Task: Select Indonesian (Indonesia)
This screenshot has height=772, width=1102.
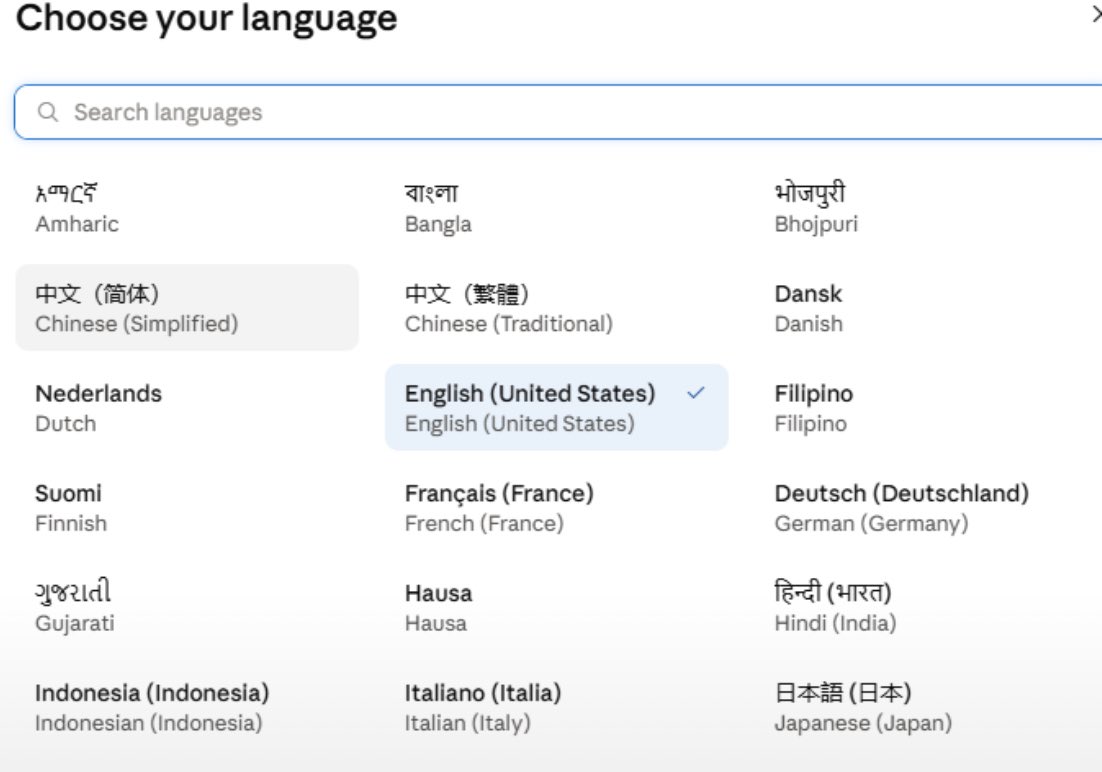Action: (x=187, y=707)
